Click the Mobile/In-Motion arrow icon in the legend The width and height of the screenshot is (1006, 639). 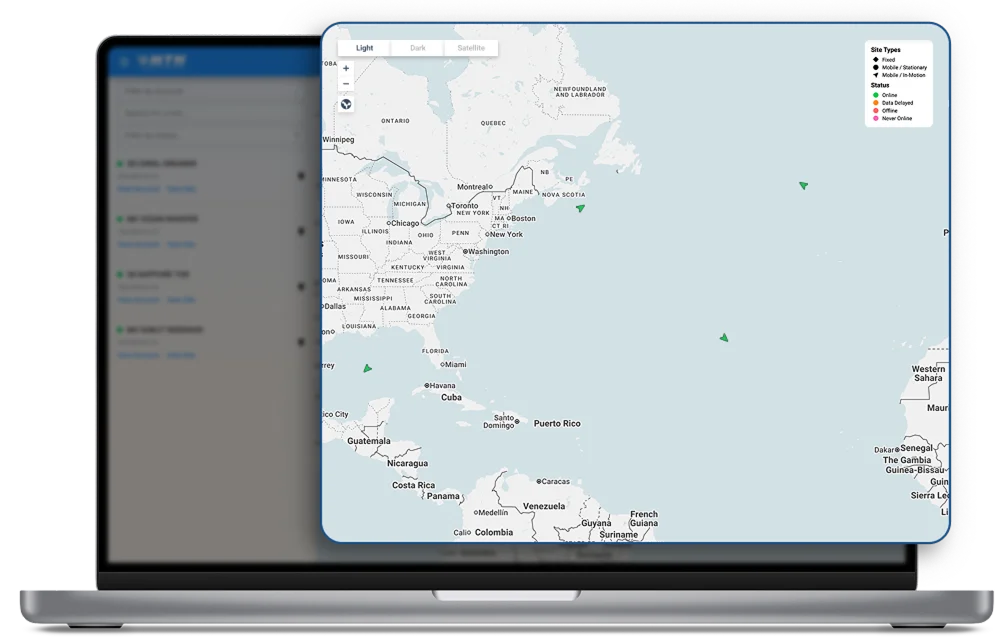876,74
